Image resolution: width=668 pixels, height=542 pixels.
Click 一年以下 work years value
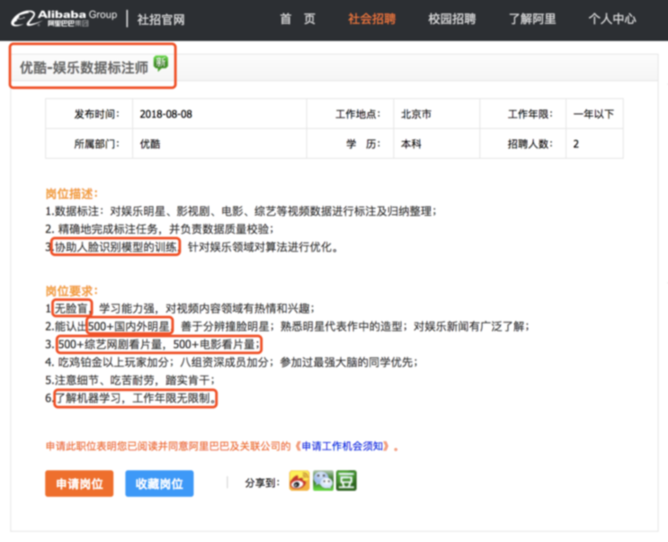pos(593,114)
